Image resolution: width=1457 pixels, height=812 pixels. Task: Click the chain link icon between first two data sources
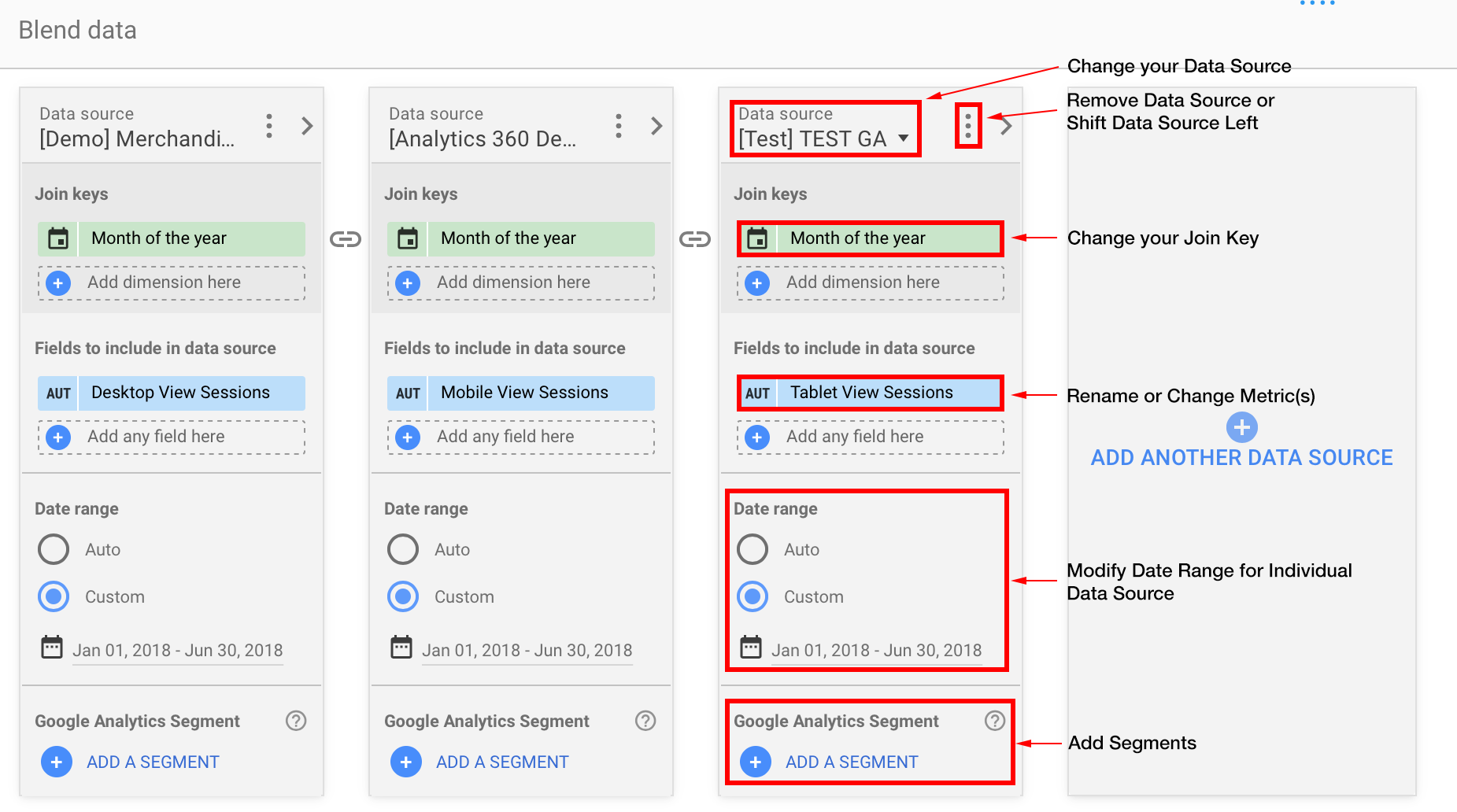(346, 238)
